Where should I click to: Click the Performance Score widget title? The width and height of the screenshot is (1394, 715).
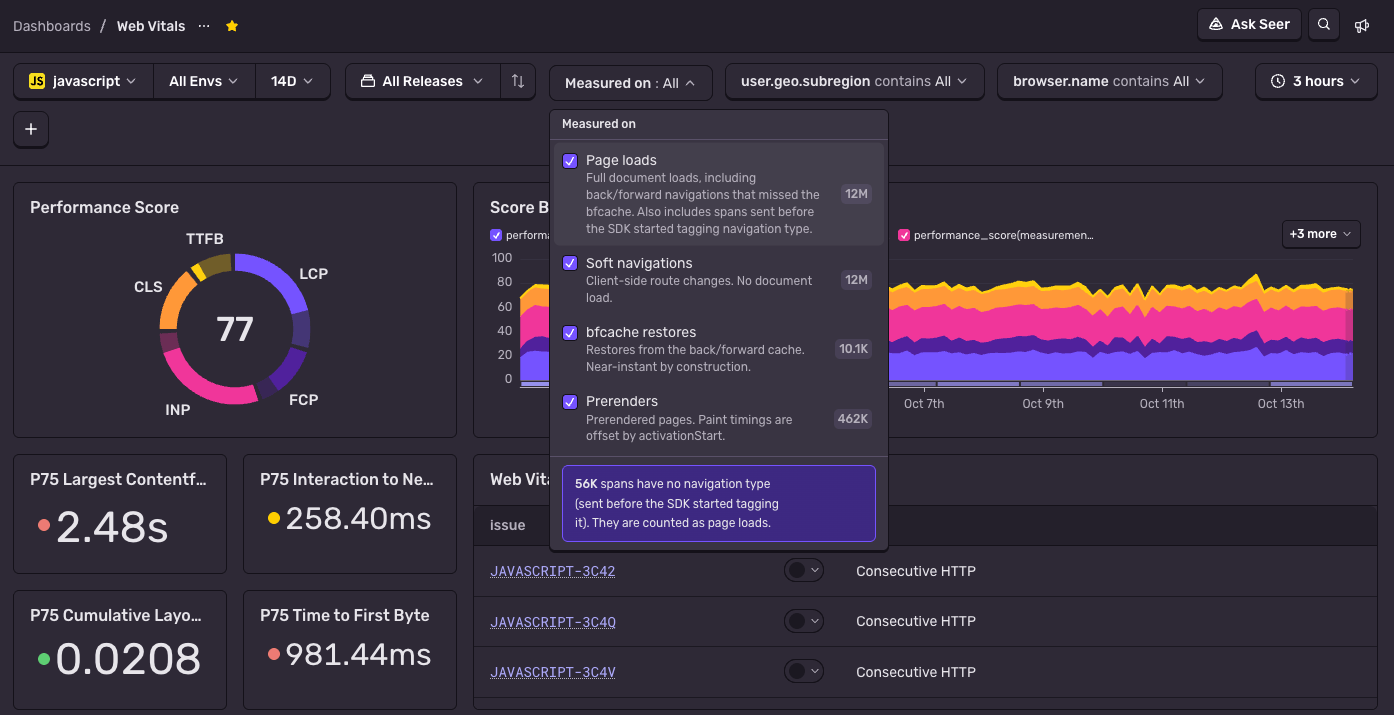tap(104, 207)
